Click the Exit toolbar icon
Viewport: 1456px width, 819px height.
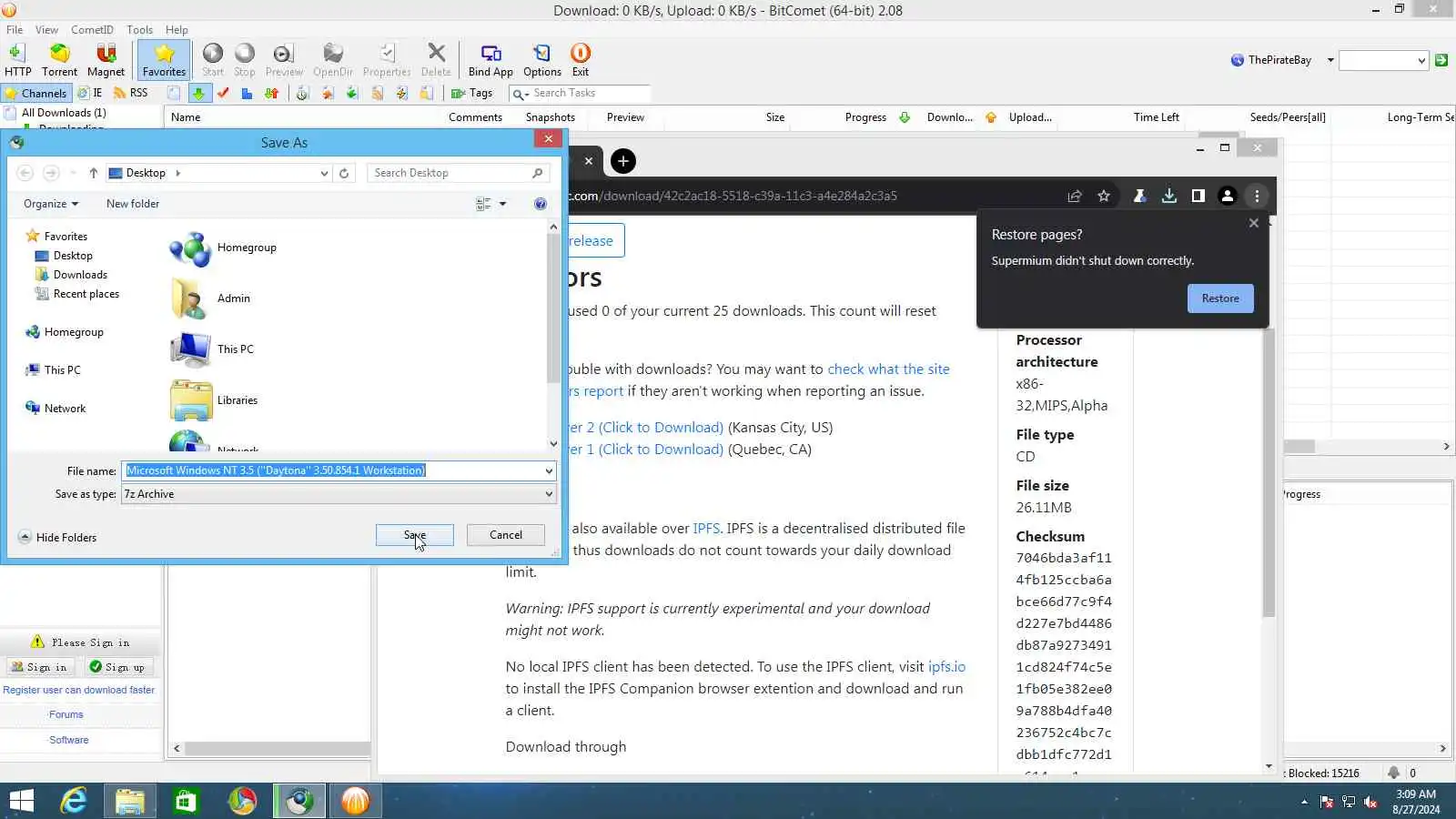tap(581, 60)
